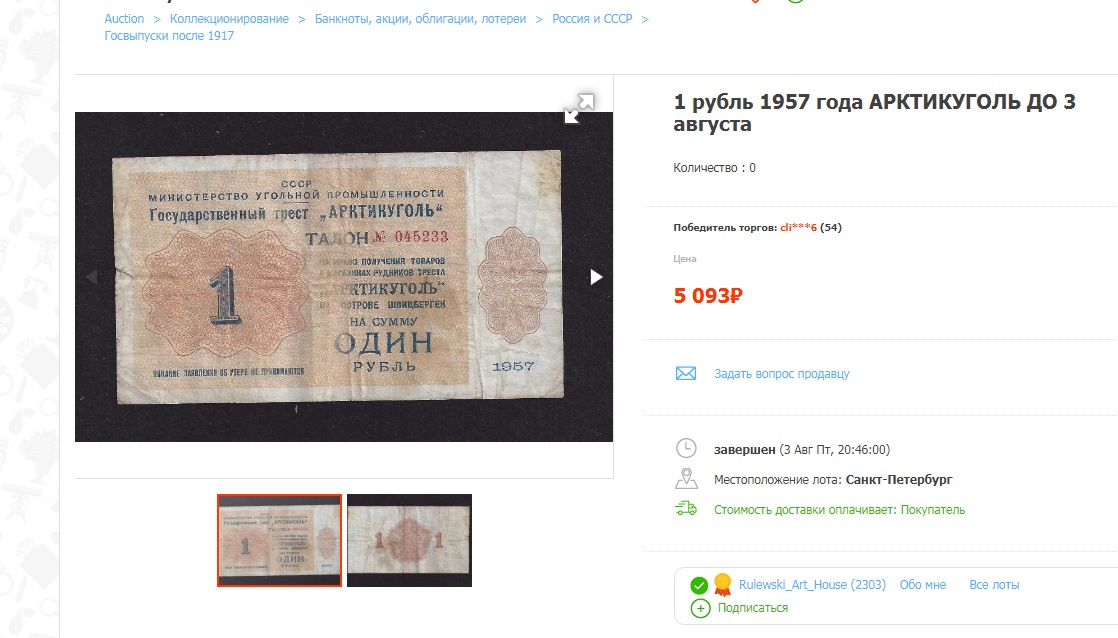
Task: Click the envelope icon for seller question
Action: [x=686, y=374]
